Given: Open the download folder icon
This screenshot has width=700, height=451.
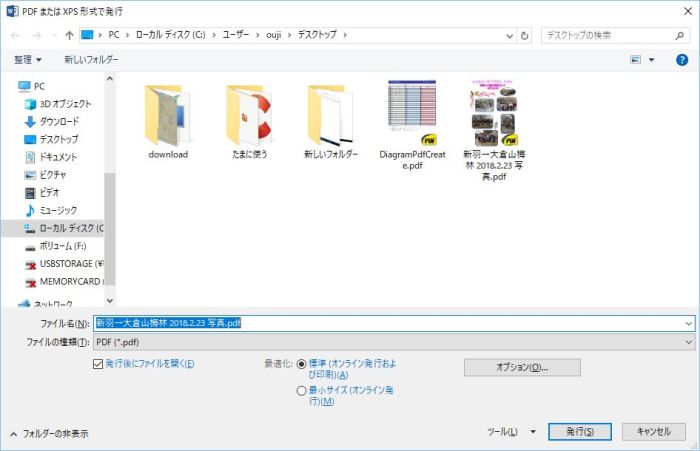Looking at the screenshot, I should point(167,116).
